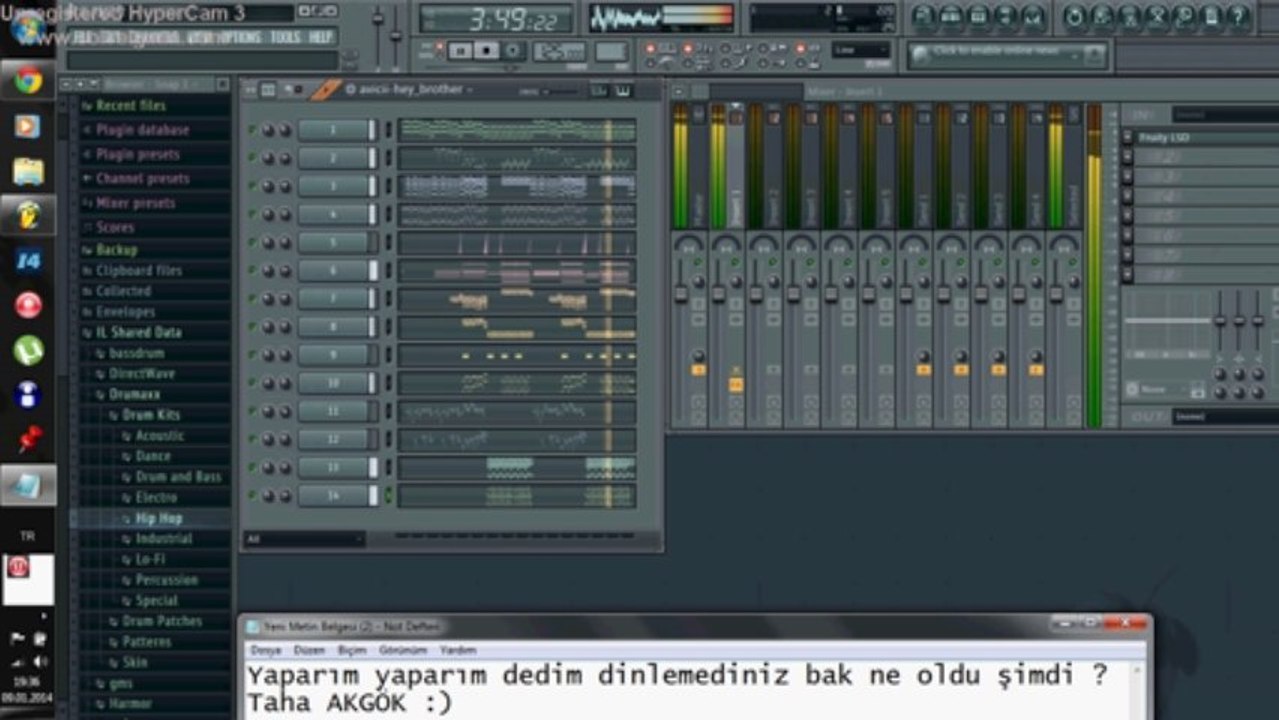Image resolution: width=1279 pixels, height=720 pixels.
Task: Mute channel 1 with its green LED
Action: pyautogui.click(x=252, y=130)
